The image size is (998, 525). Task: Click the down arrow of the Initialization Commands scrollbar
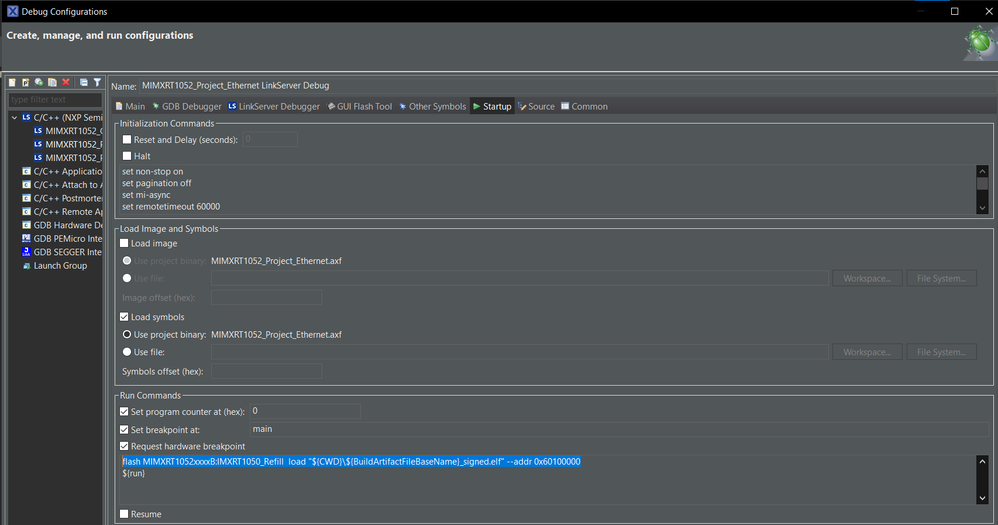click(x=982, y=207)
